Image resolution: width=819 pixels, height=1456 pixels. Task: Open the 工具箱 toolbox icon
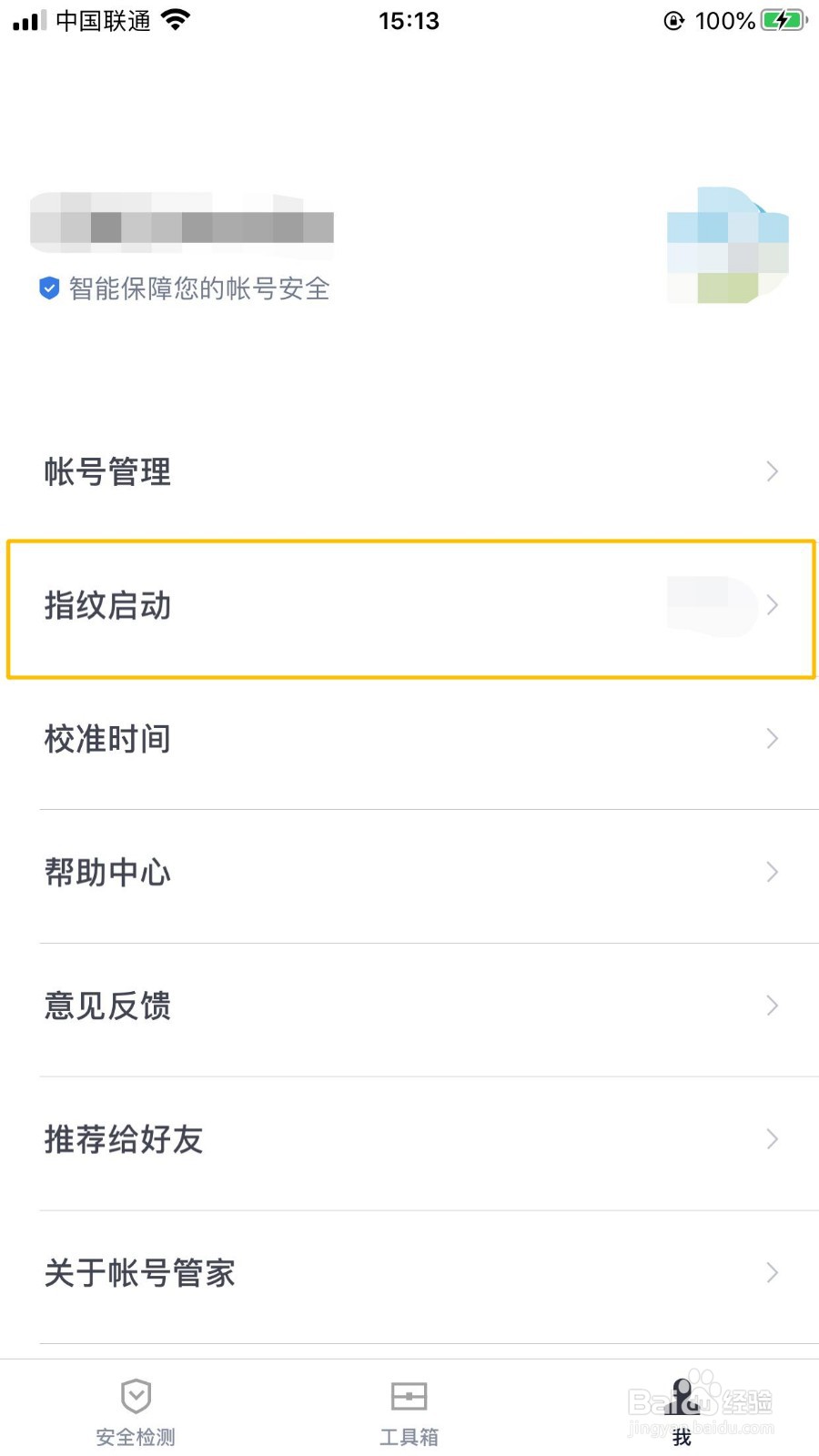409,1396
